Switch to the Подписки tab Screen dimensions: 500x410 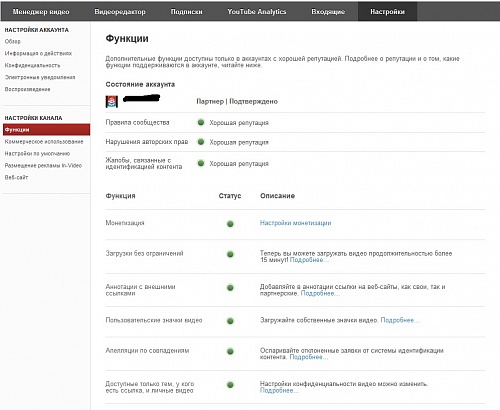[187, 12]
